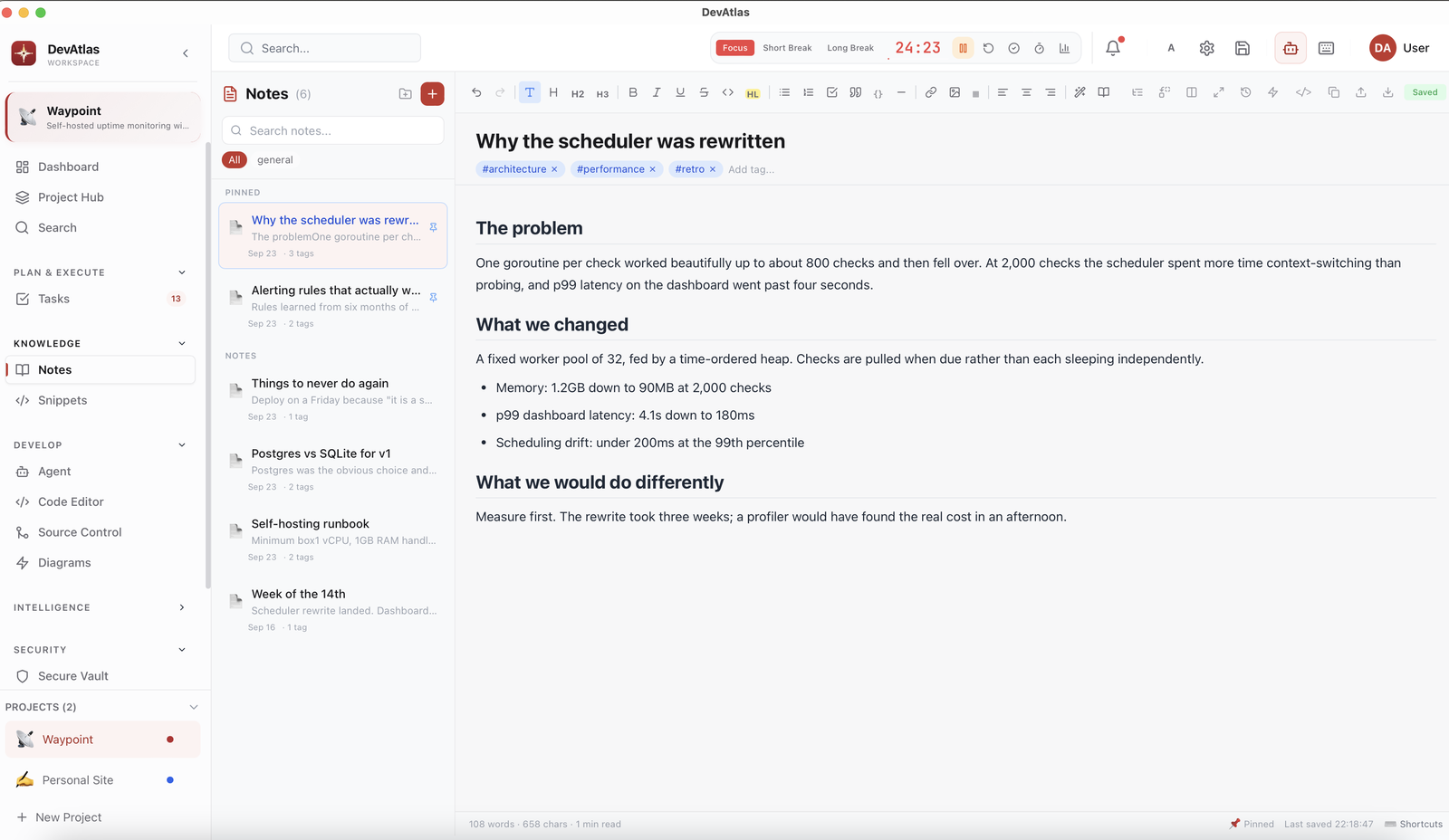Toggle underline formatting
Image resolution: width=1449 pixels, height=840 pixels.
coord(680,92)
